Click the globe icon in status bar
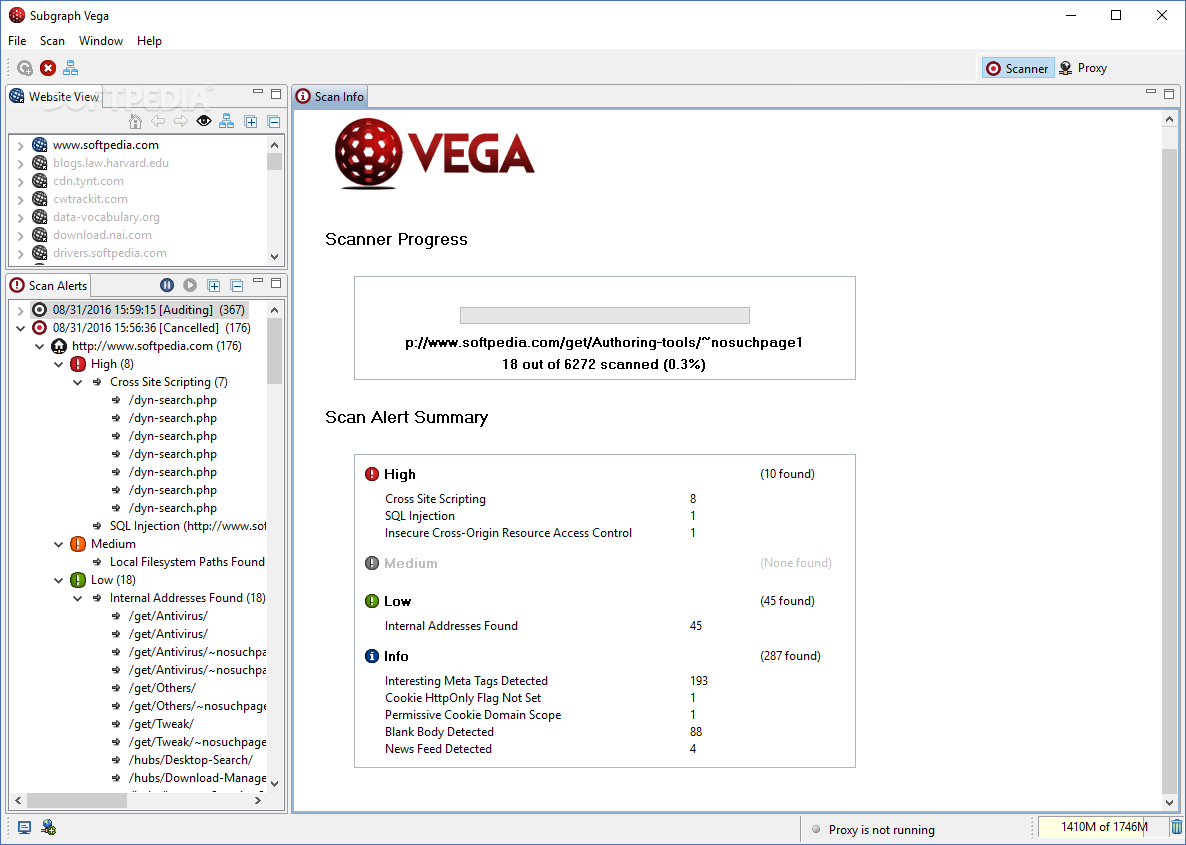The image size is (1186, 845). coord(48,828)
